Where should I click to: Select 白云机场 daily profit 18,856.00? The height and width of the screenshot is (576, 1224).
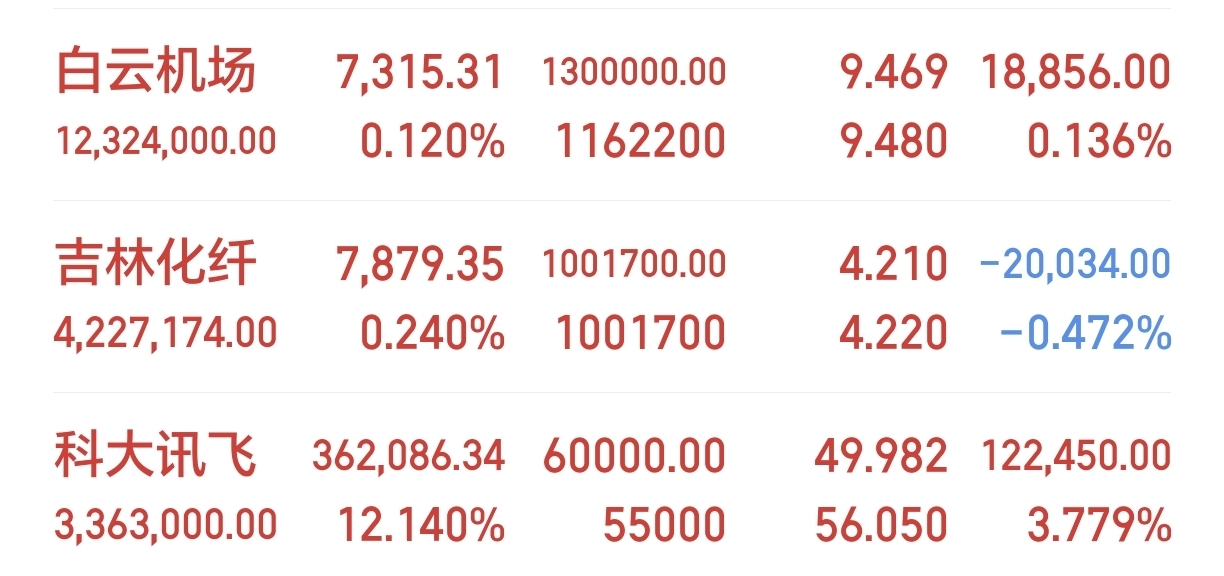[x=1076, y=73]
